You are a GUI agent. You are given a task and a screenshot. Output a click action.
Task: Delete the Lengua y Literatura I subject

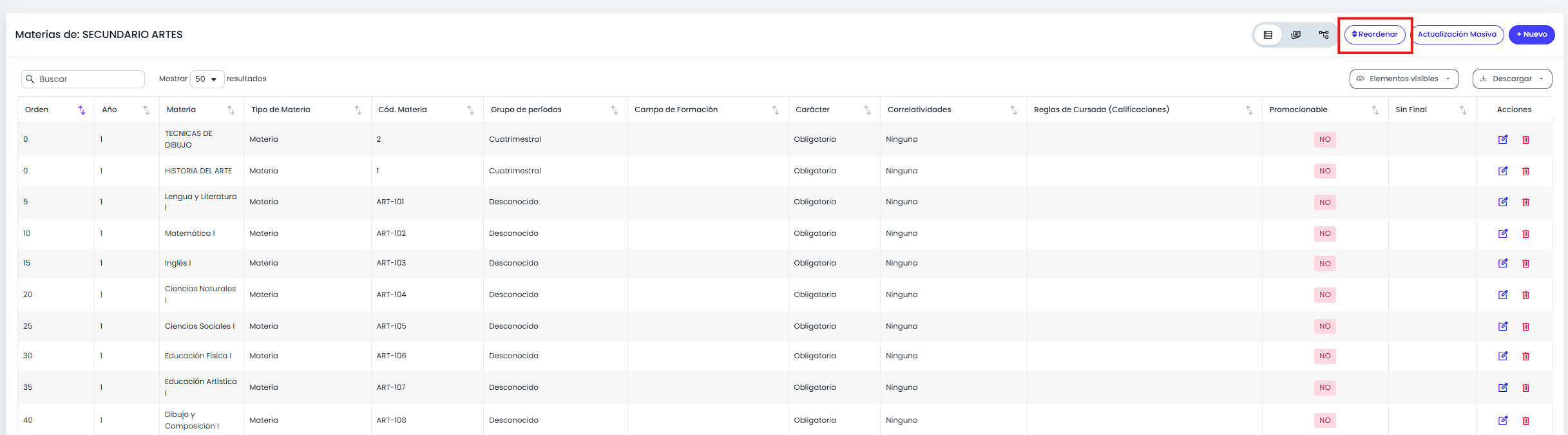point(1525,202)
